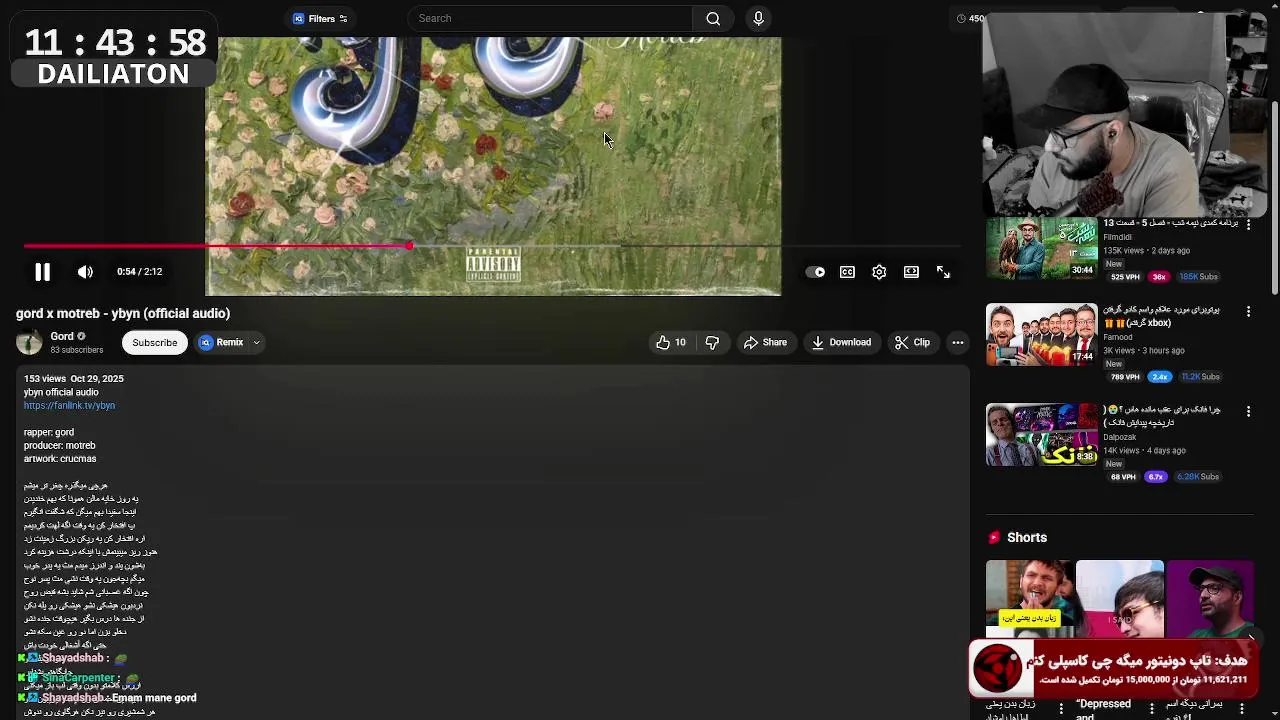Select the 185K Subs badge

pyautogui.click(x=1198, y=277)
